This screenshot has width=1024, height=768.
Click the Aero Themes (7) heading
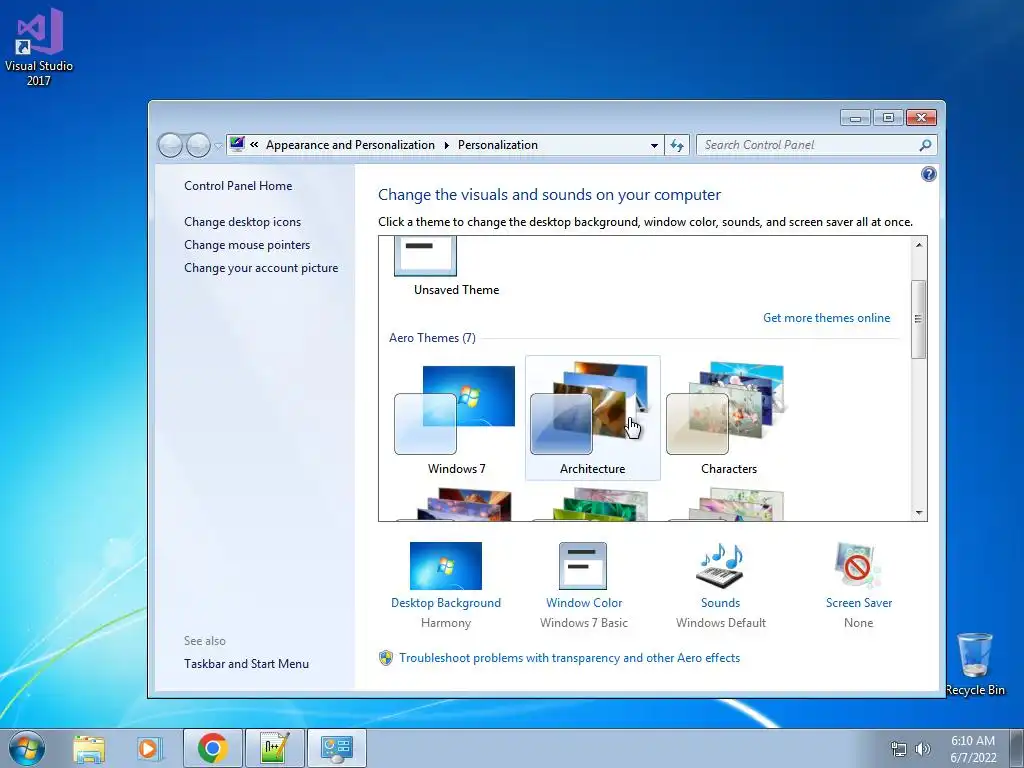pos(432,338)
